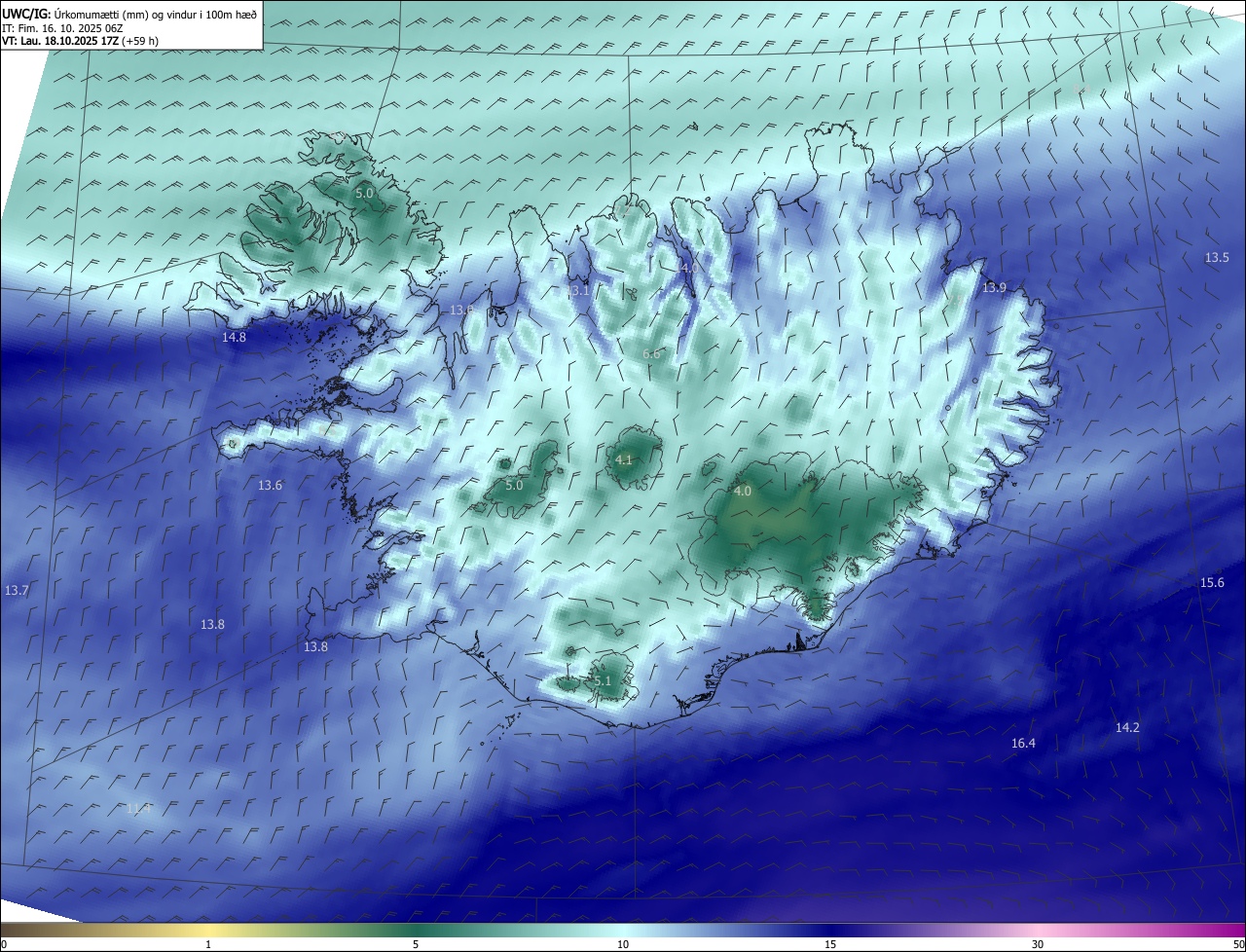Click the initialization time 'IT: Fim. 16. 10. 2025 06Z'
Image resolution: width=1246 pixels, height=952 pixels.
(62, 27)
